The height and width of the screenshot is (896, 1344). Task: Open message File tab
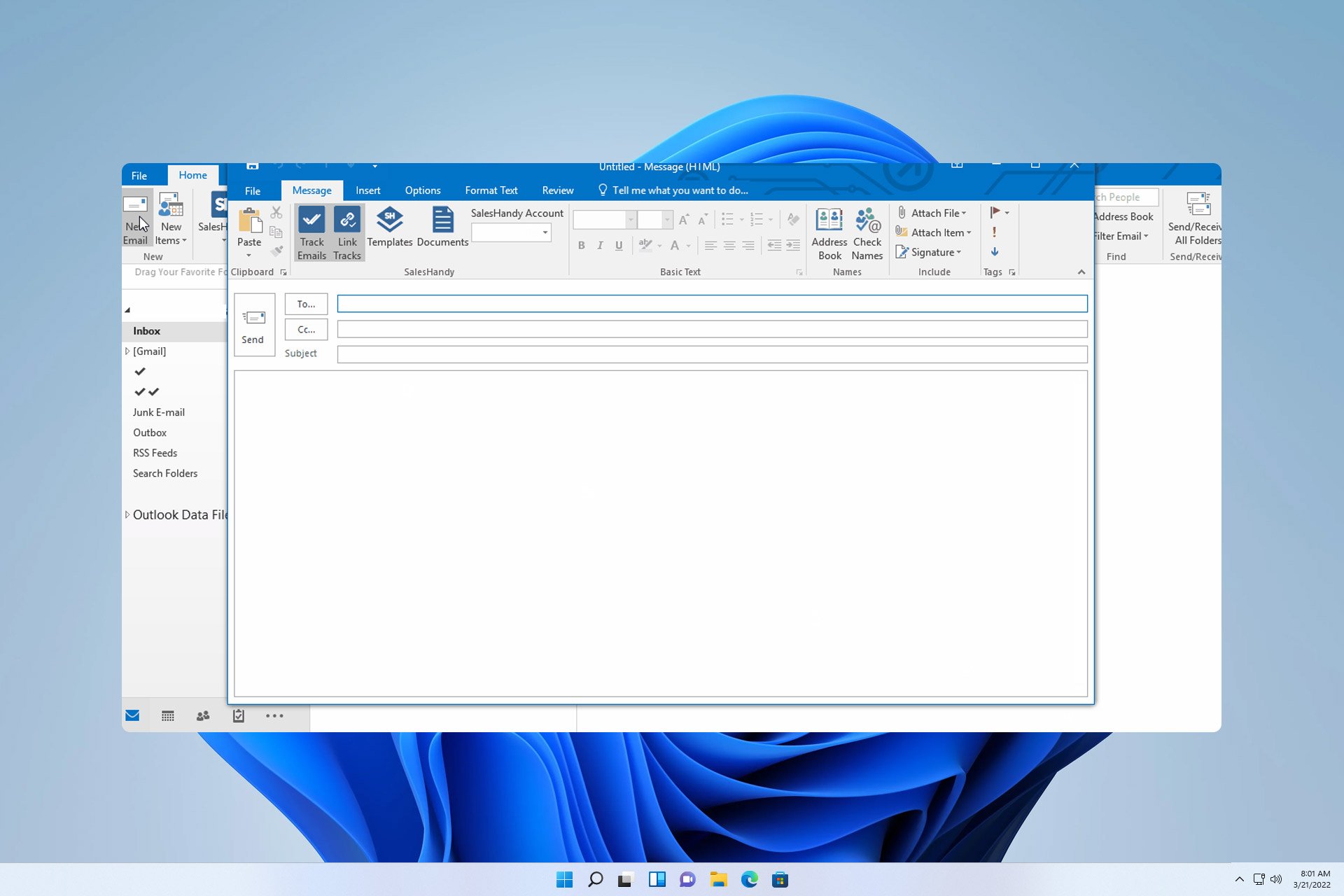point(253,190)
